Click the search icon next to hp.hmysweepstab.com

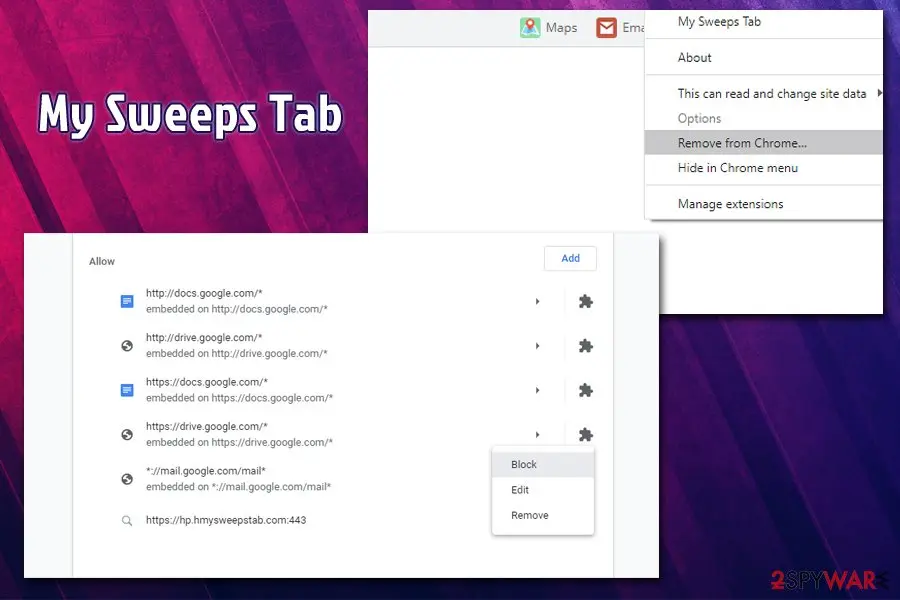pos(127,521)
